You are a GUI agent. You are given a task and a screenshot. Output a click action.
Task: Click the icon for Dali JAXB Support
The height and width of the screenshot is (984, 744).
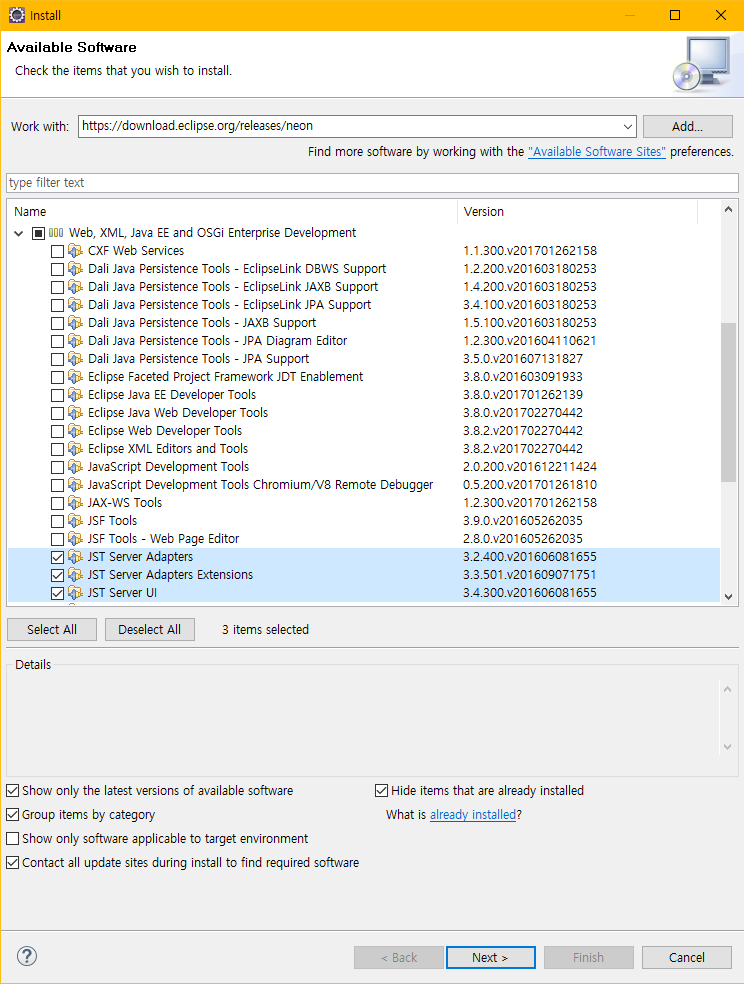[75, 323]
